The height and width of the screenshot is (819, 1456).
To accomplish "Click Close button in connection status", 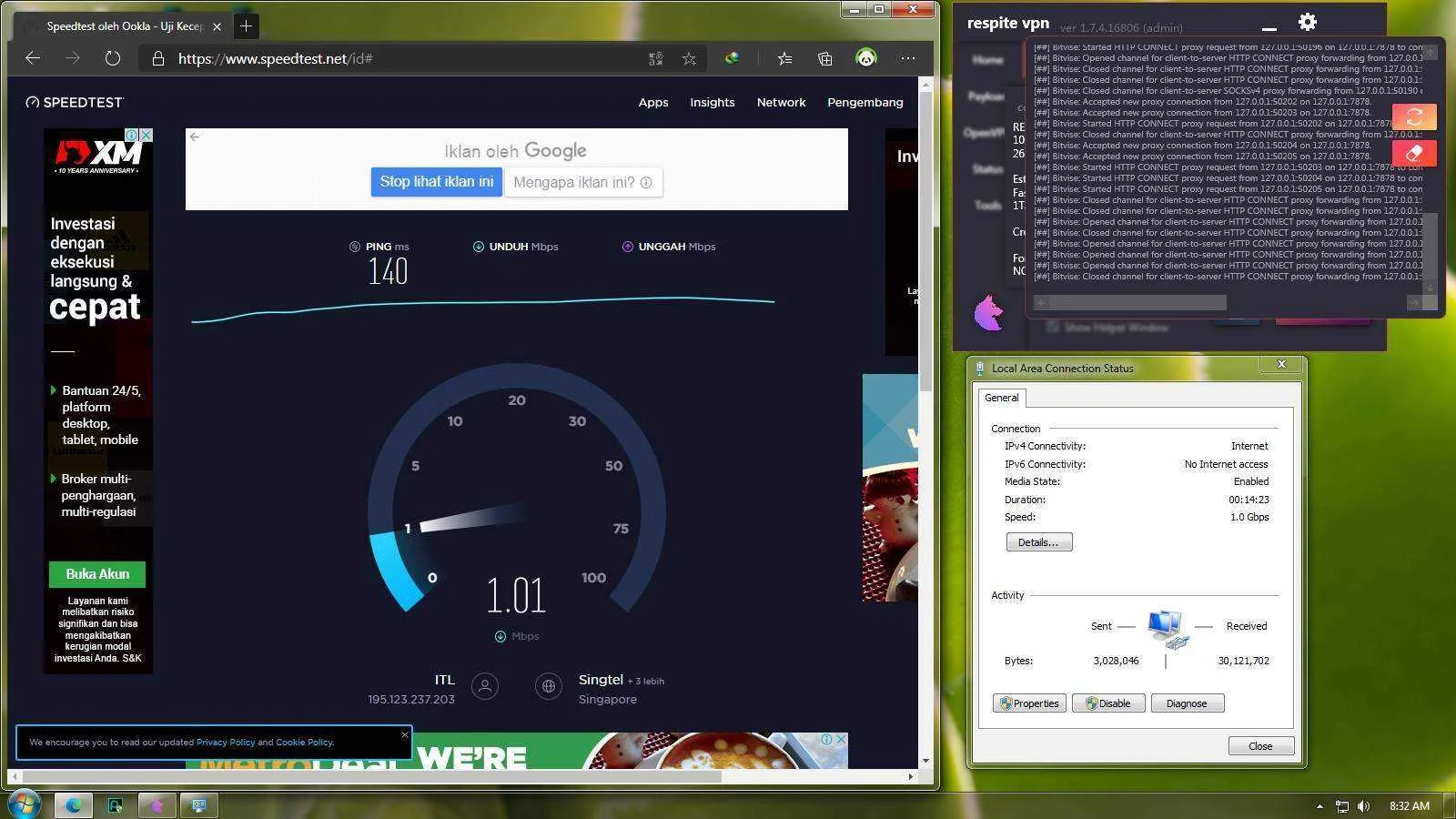I will (1260, 746).
